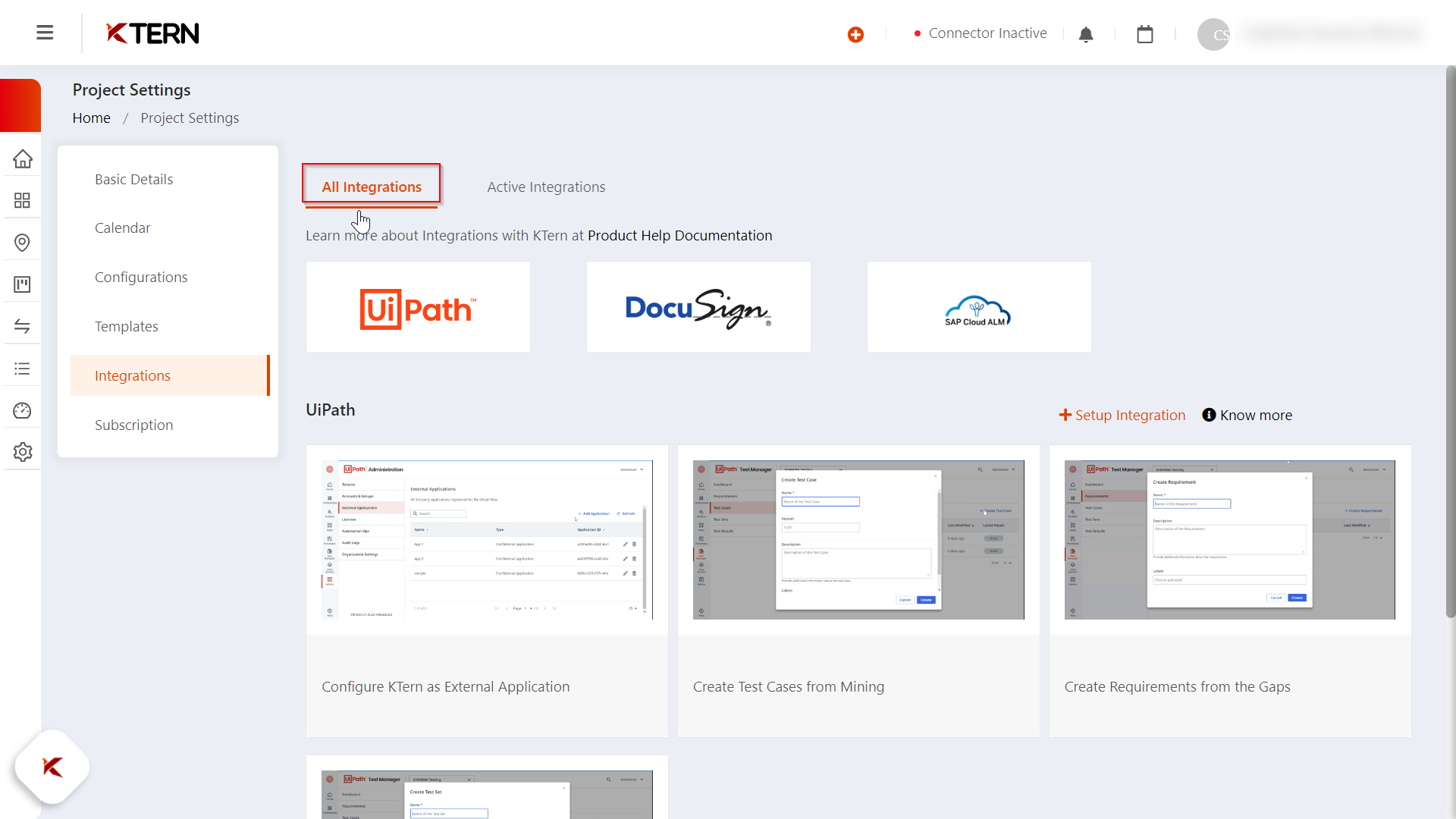Screen dimensions: 1456x819
Task: Click Setup Integration link
Action: 1122,415
